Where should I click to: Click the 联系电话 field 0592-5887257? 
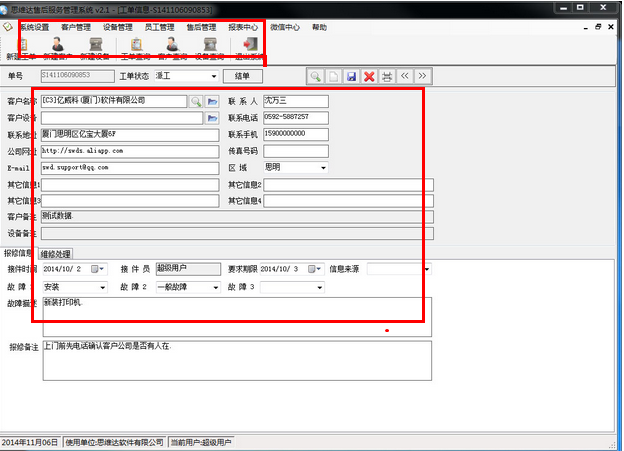click(x=296, y=118)
